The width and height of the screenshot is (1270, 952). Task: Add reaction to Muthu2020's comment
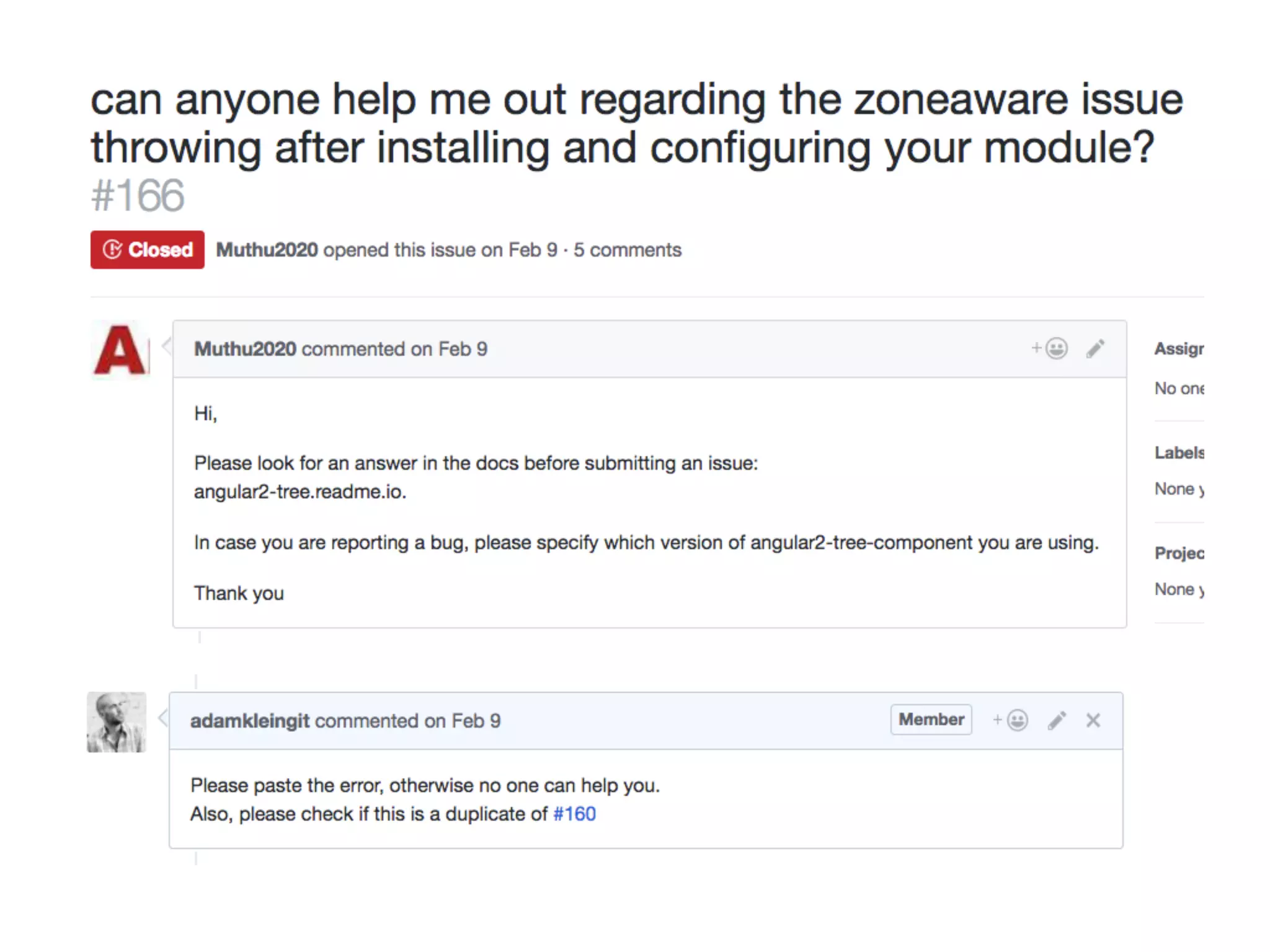[x=1050, y=348]
